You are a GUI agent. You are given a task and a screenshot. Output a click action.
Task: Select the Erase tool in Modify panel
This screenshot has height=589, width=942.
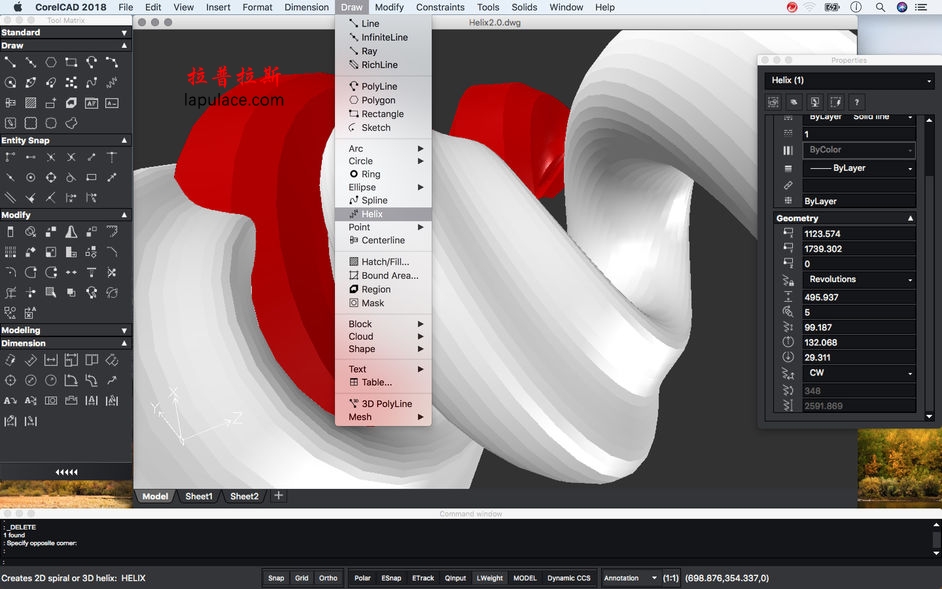[11, 232]
